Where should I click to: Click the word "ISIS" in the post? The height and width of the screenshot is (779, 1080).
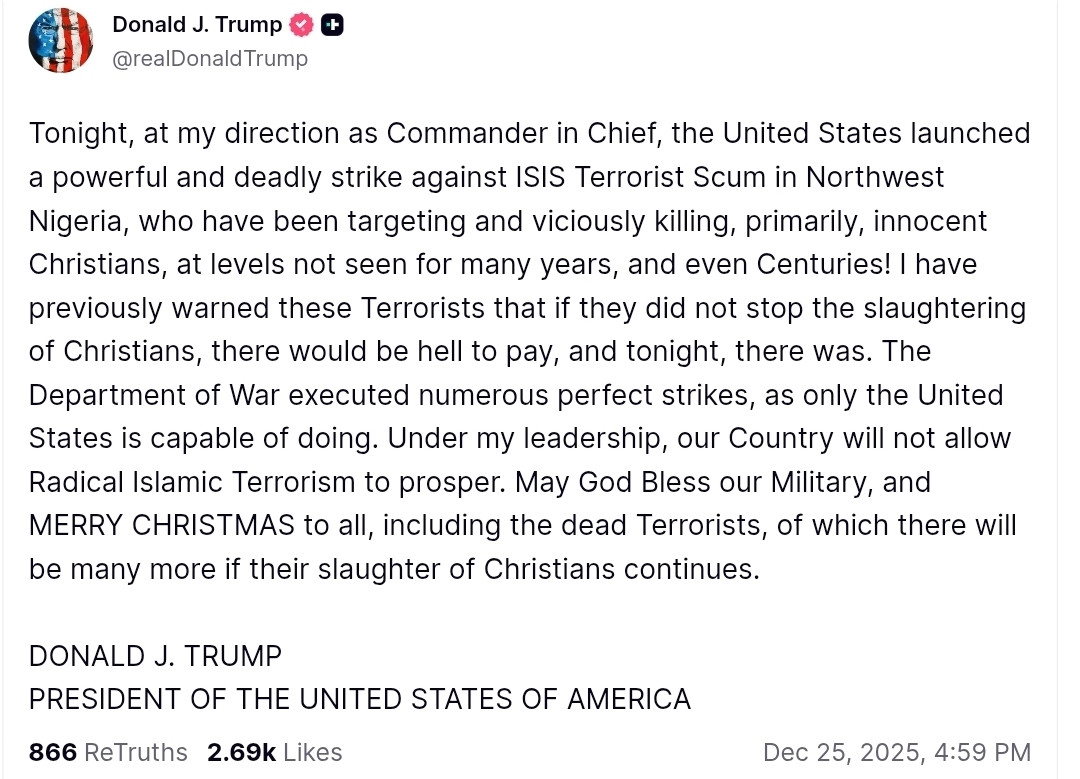(x=515, y=178)
